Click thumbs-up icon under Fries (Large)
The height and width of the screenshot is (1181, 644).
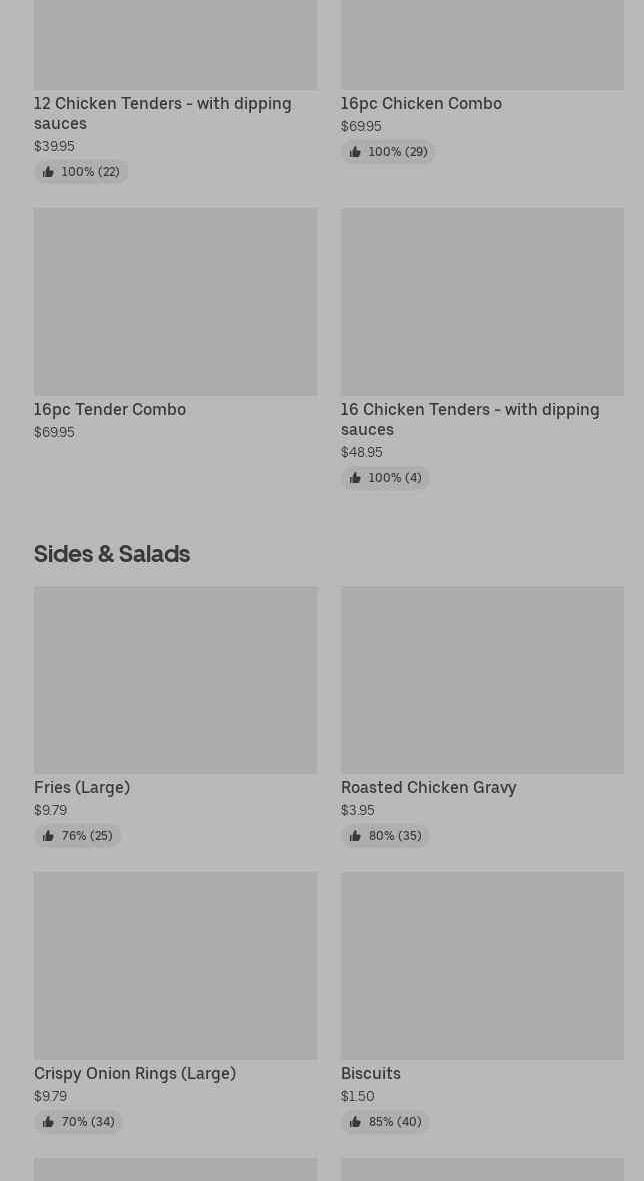[x=48, y=836]
